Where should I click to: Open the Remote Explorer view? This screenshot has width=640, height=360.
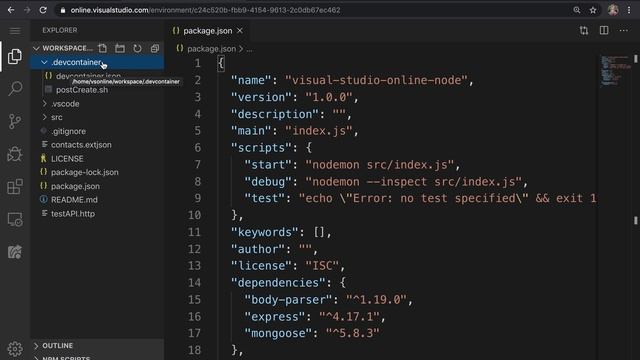click(15, 220)
